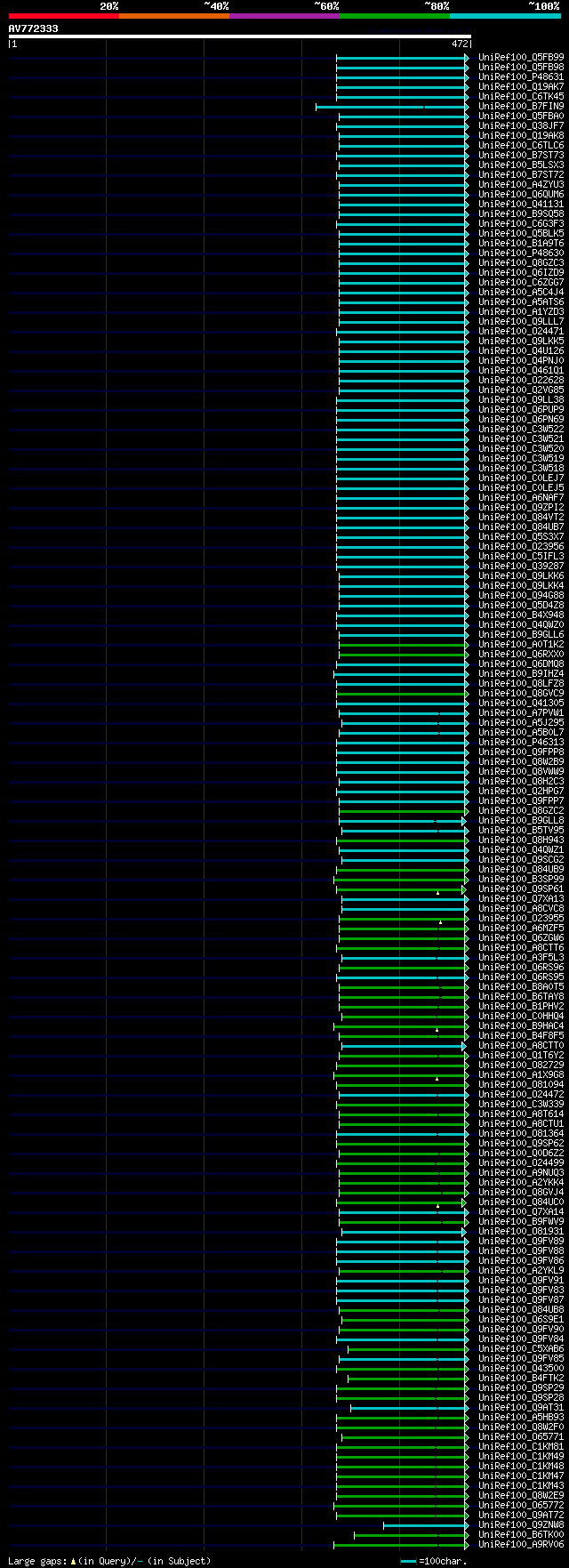Select hit UniRef100_A3F5L3
The height and width of the screenshot is (1568, 569).
click(521, 957)
